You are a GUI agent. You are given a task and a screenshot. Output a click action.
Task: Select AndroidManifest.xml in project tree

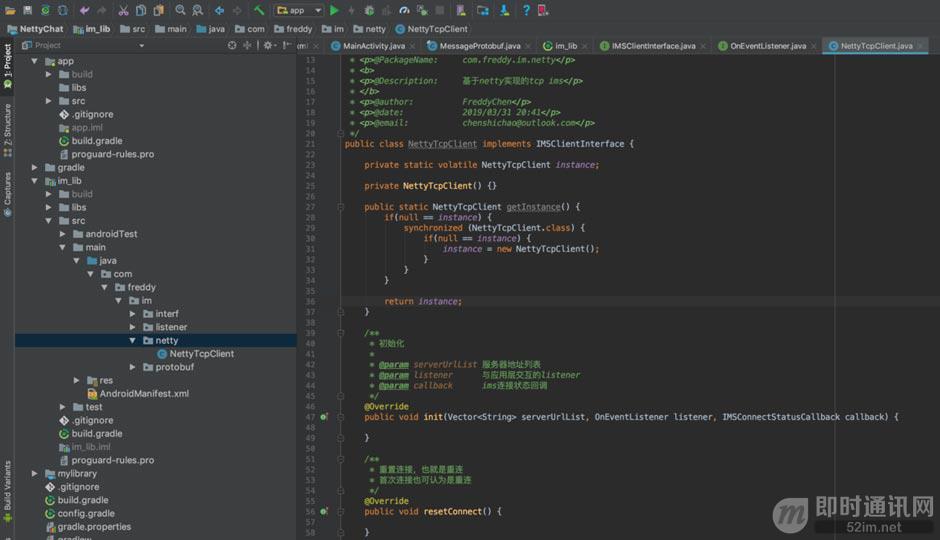(x=144, y=394)
